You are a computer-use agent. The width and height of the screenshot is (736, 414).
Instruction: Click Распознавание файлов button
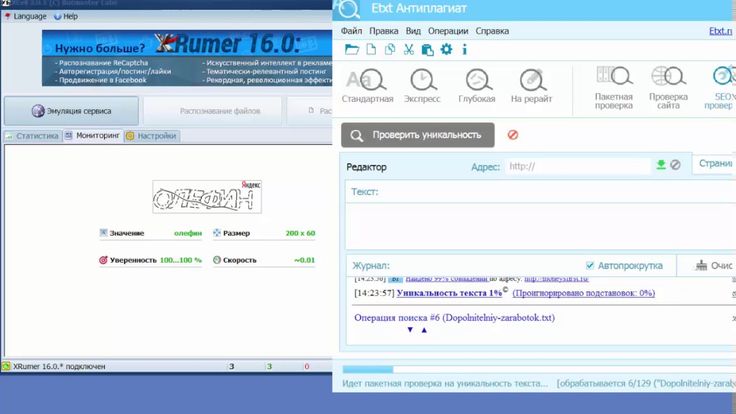[213, 111]
